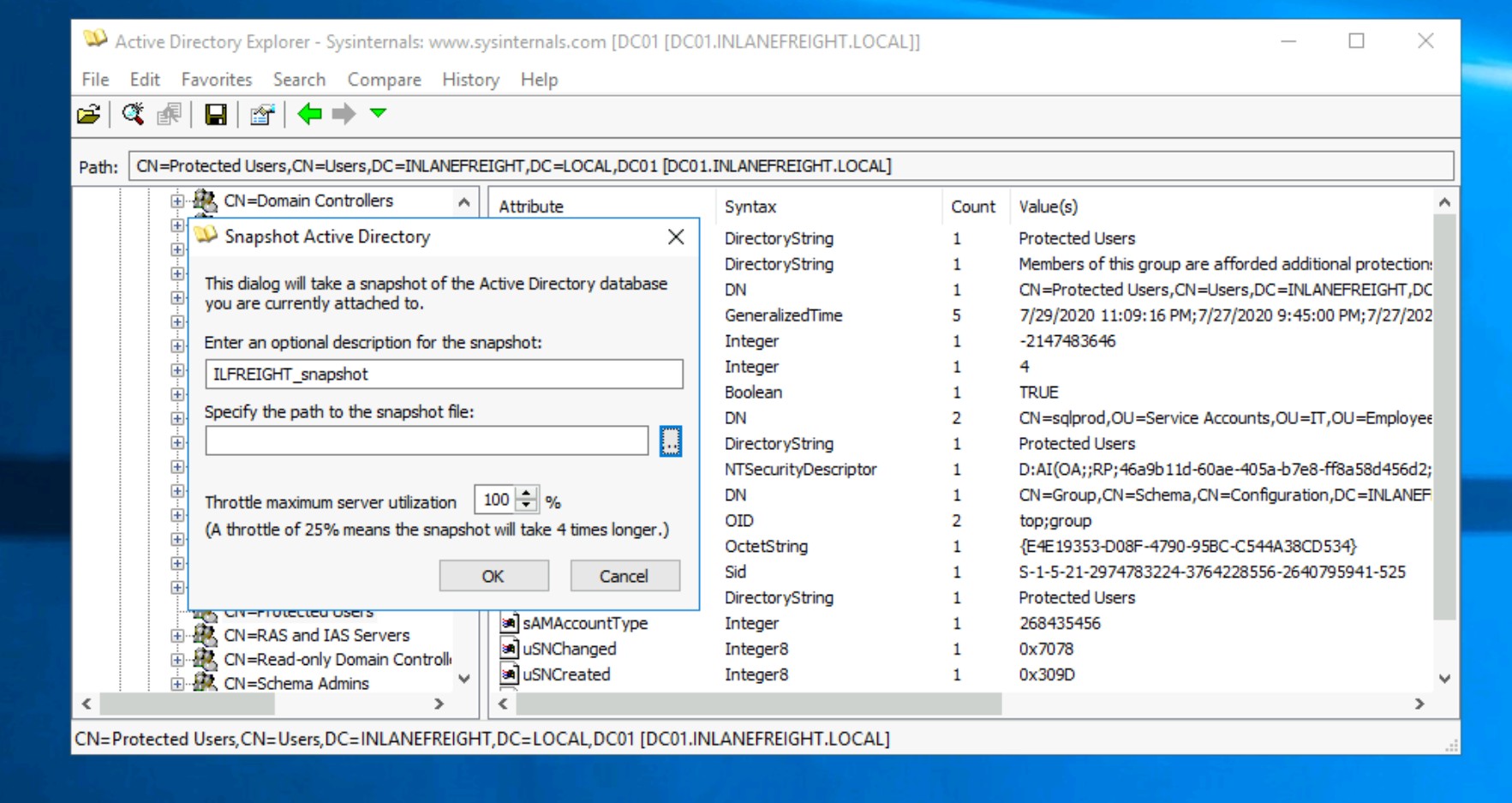
Task: Open the History menu
Action: (470, 80)
